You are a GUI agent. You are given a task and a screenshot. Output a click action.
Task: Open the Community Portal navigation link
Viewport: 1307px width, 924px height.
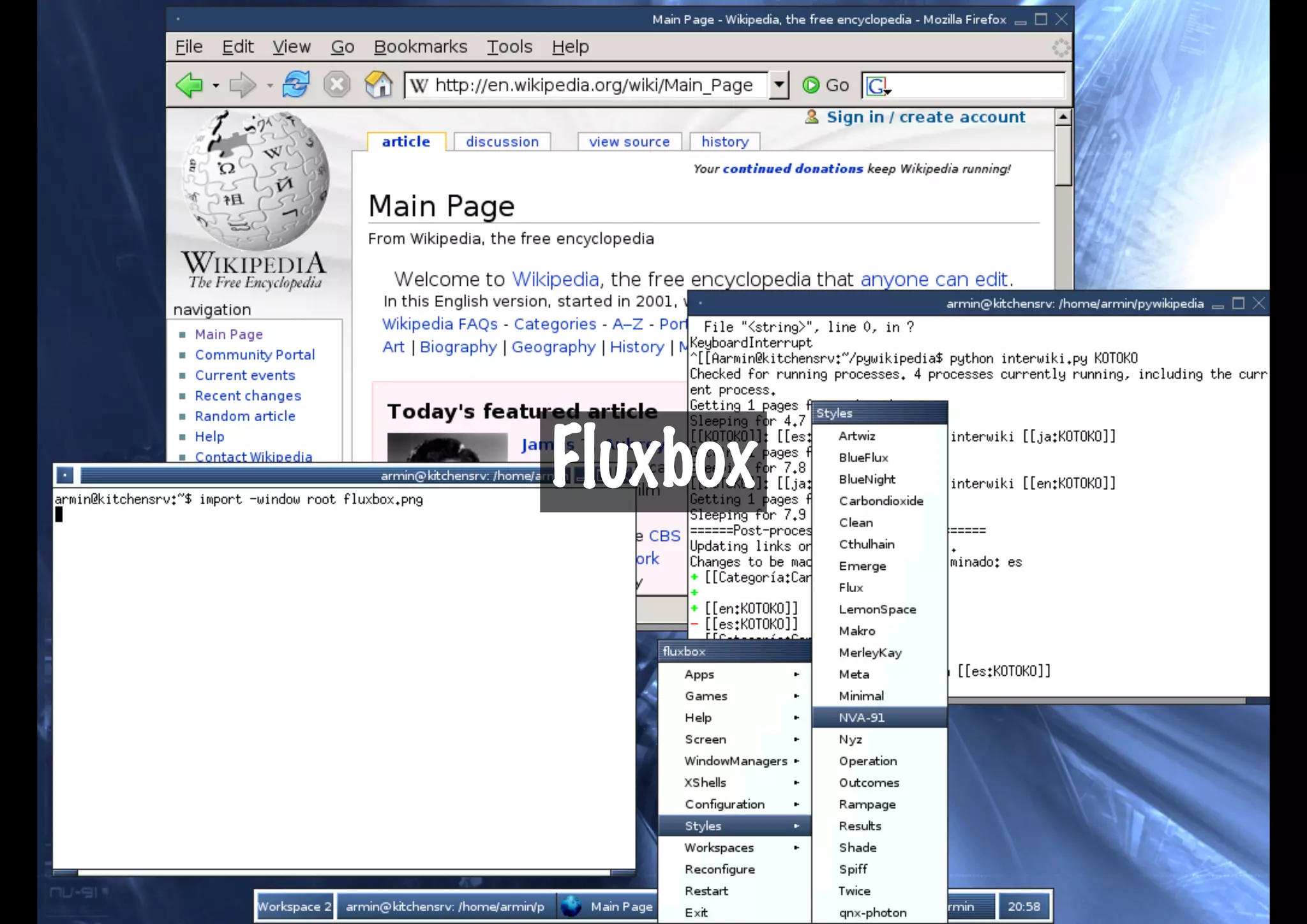pyautogui.click(x=255, y=355)
